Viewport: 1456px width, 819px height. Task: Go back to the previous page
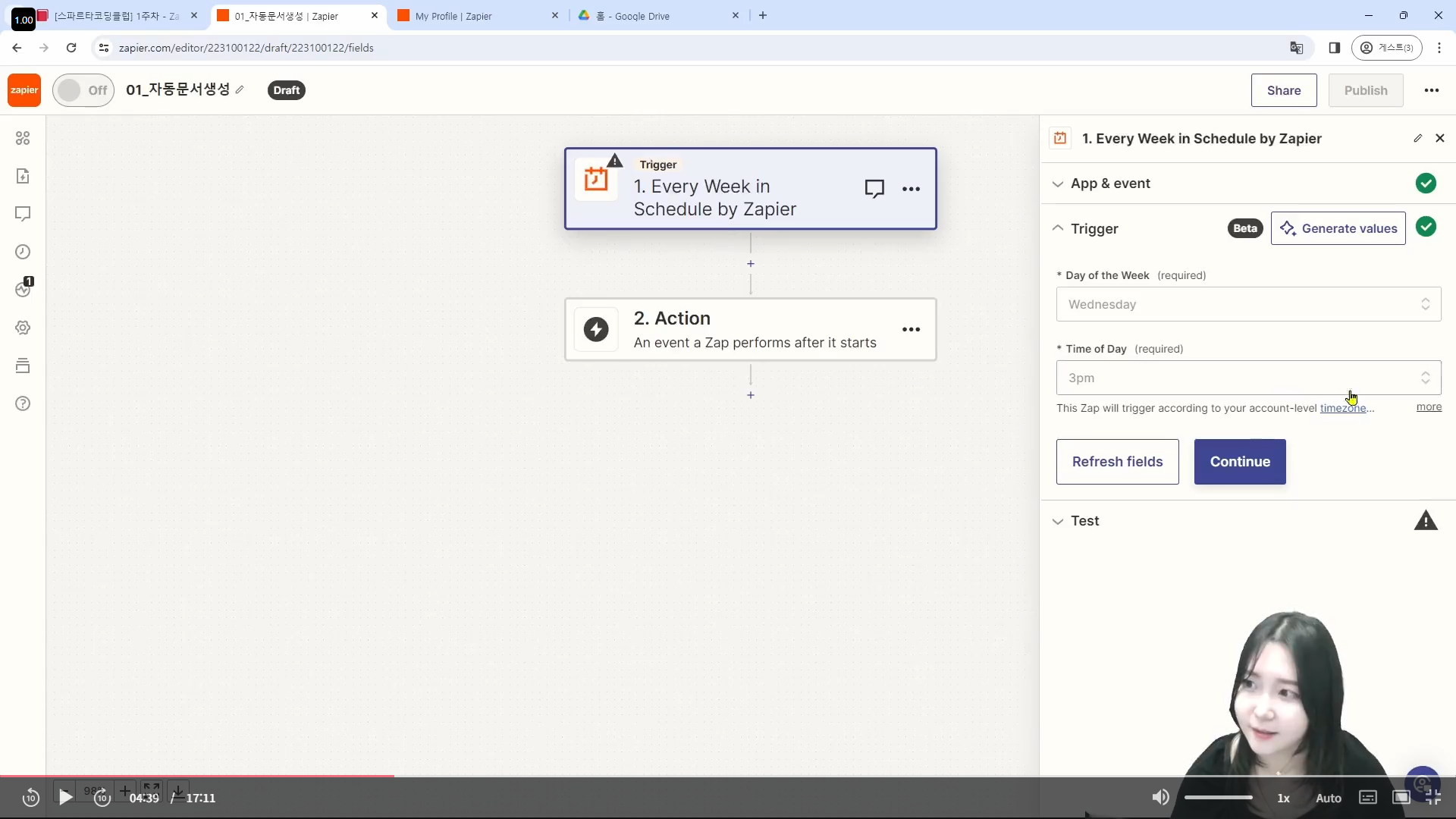(x=17, y=48)
